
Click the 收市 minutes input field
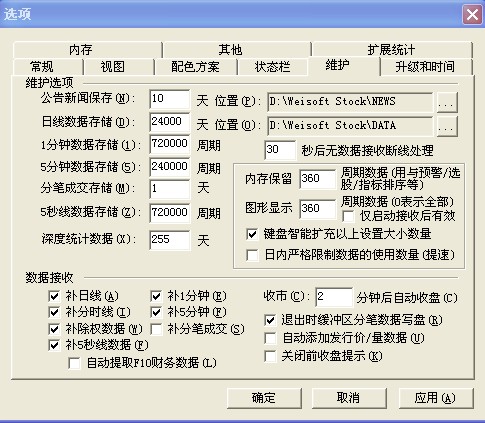point(334,297)
